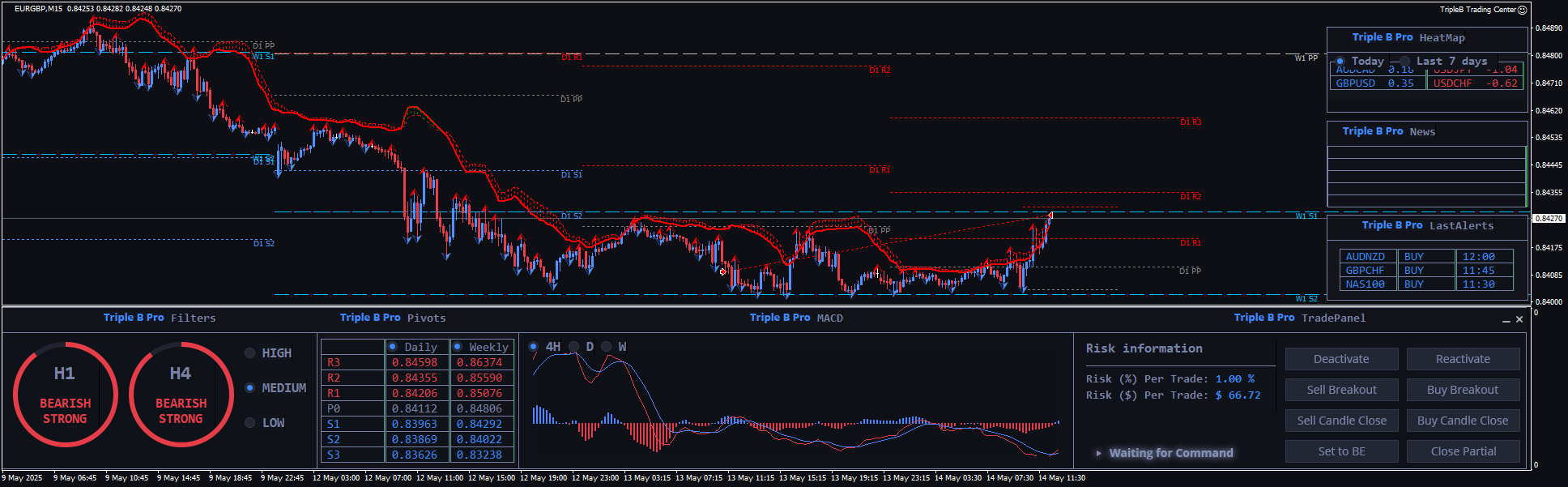This screenshot has height=487, width=1568.
Task: Click the TripleB Trading Center smiley icon
Action: 1522,10
